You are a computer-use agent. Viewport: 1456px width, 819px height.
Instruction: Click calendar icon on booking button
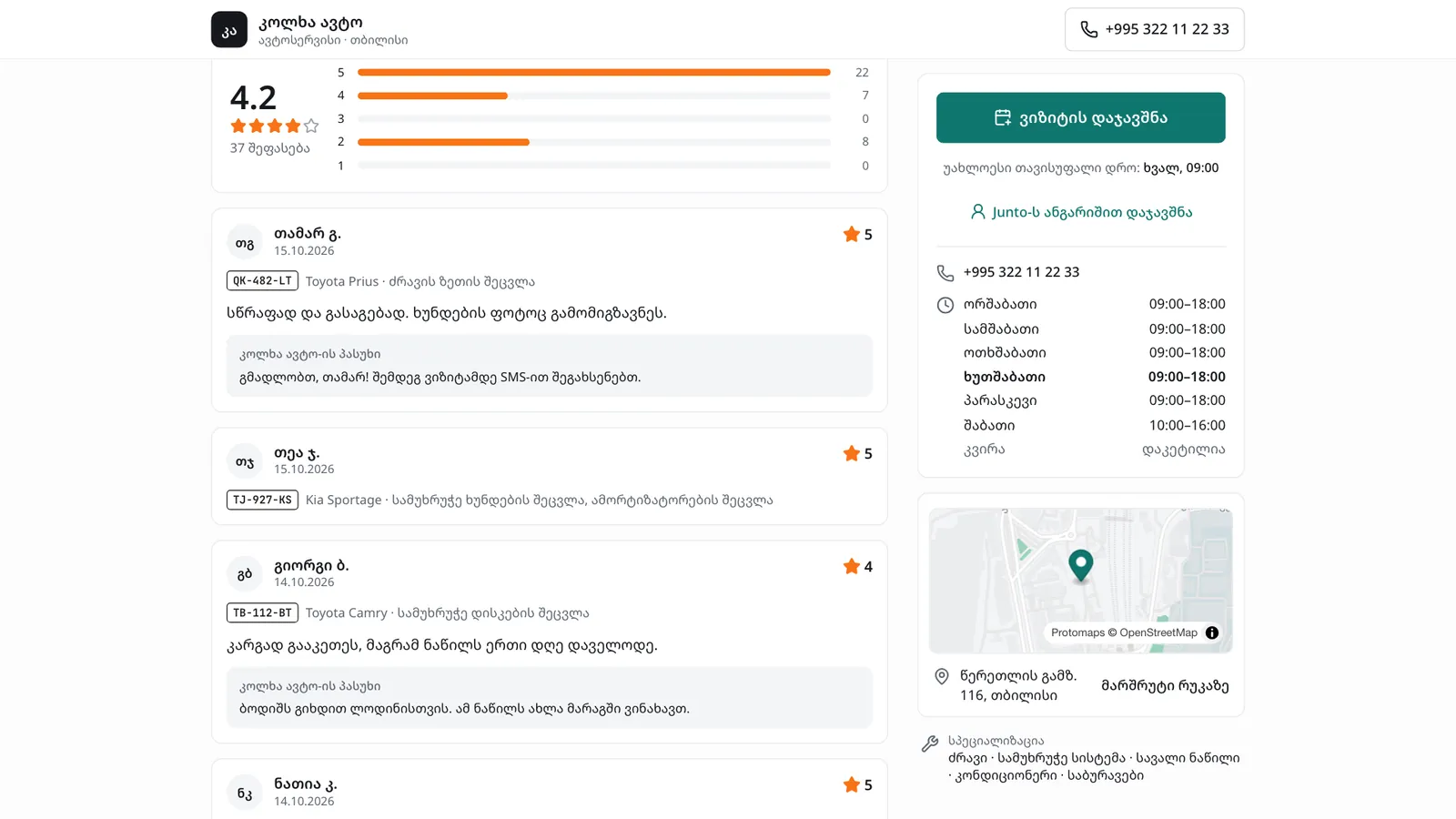(x=1003, y=117)
